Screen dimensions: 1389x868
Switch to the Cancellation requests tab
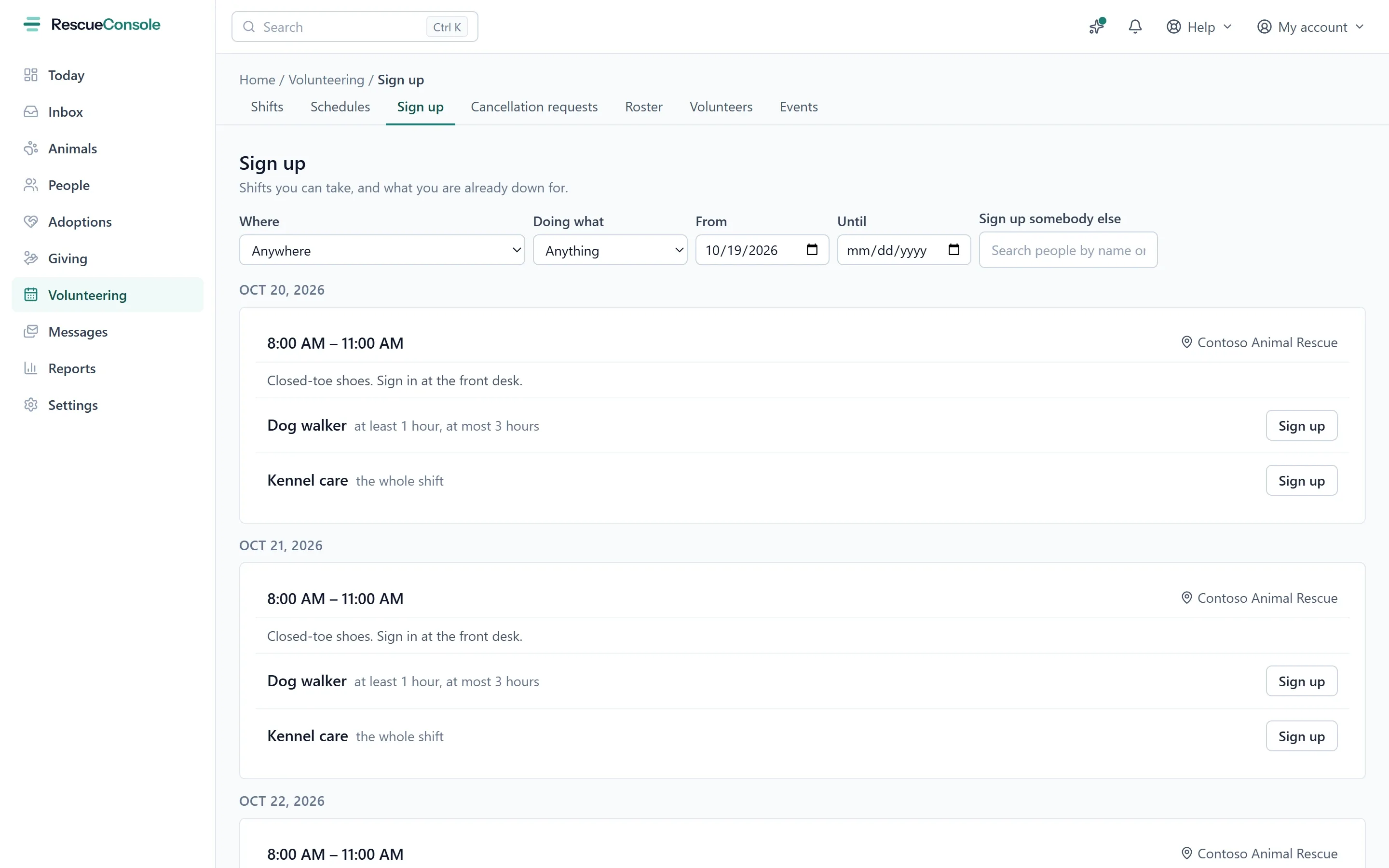coord(534,107)
